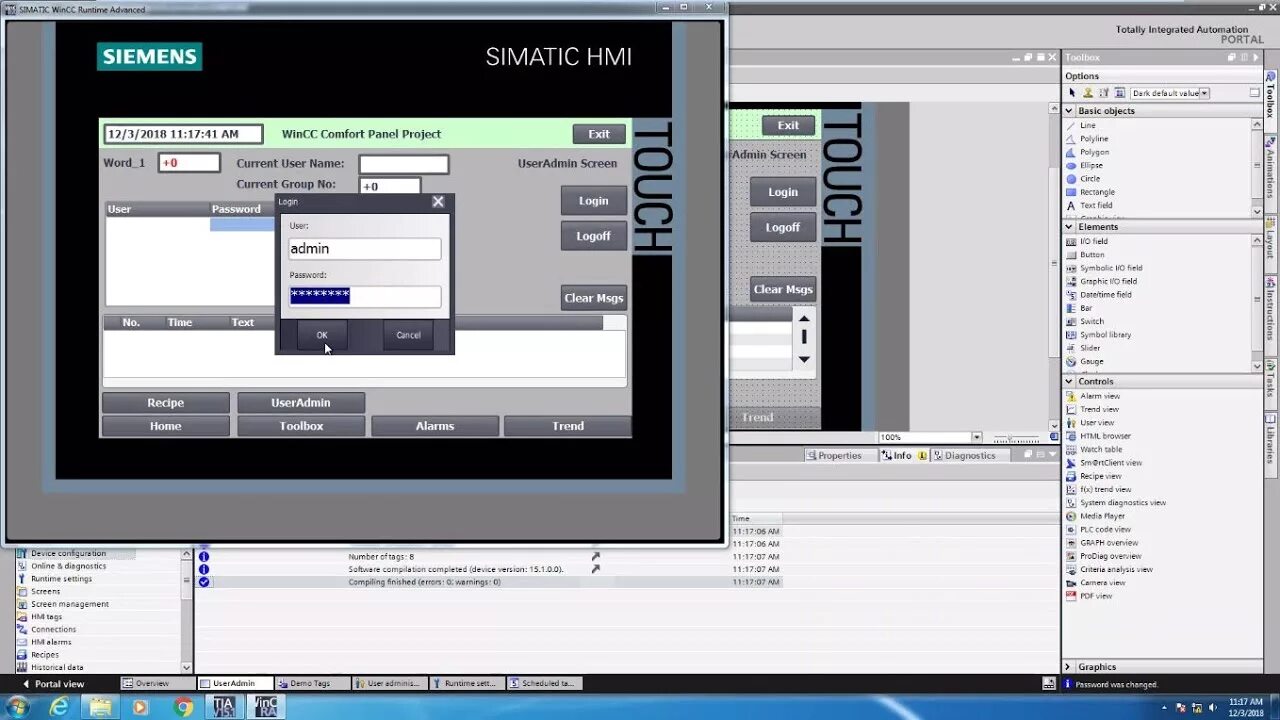Image resolution: width=1280 pixels, height=720 pixels.
Task: Select the Bar element
Action: tap(1085, 308)
